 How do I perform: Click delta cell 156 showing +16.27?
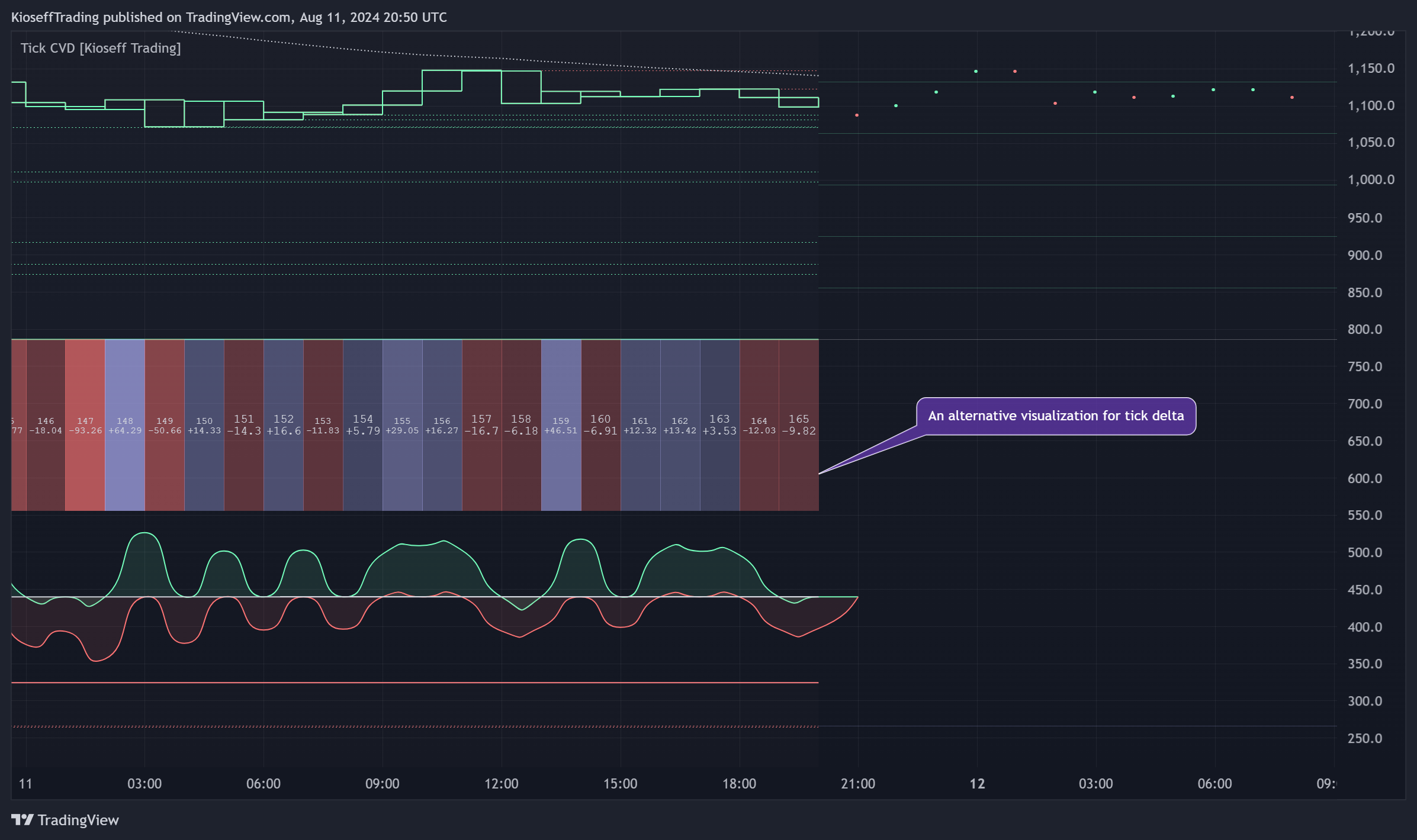tap(442, 425)
